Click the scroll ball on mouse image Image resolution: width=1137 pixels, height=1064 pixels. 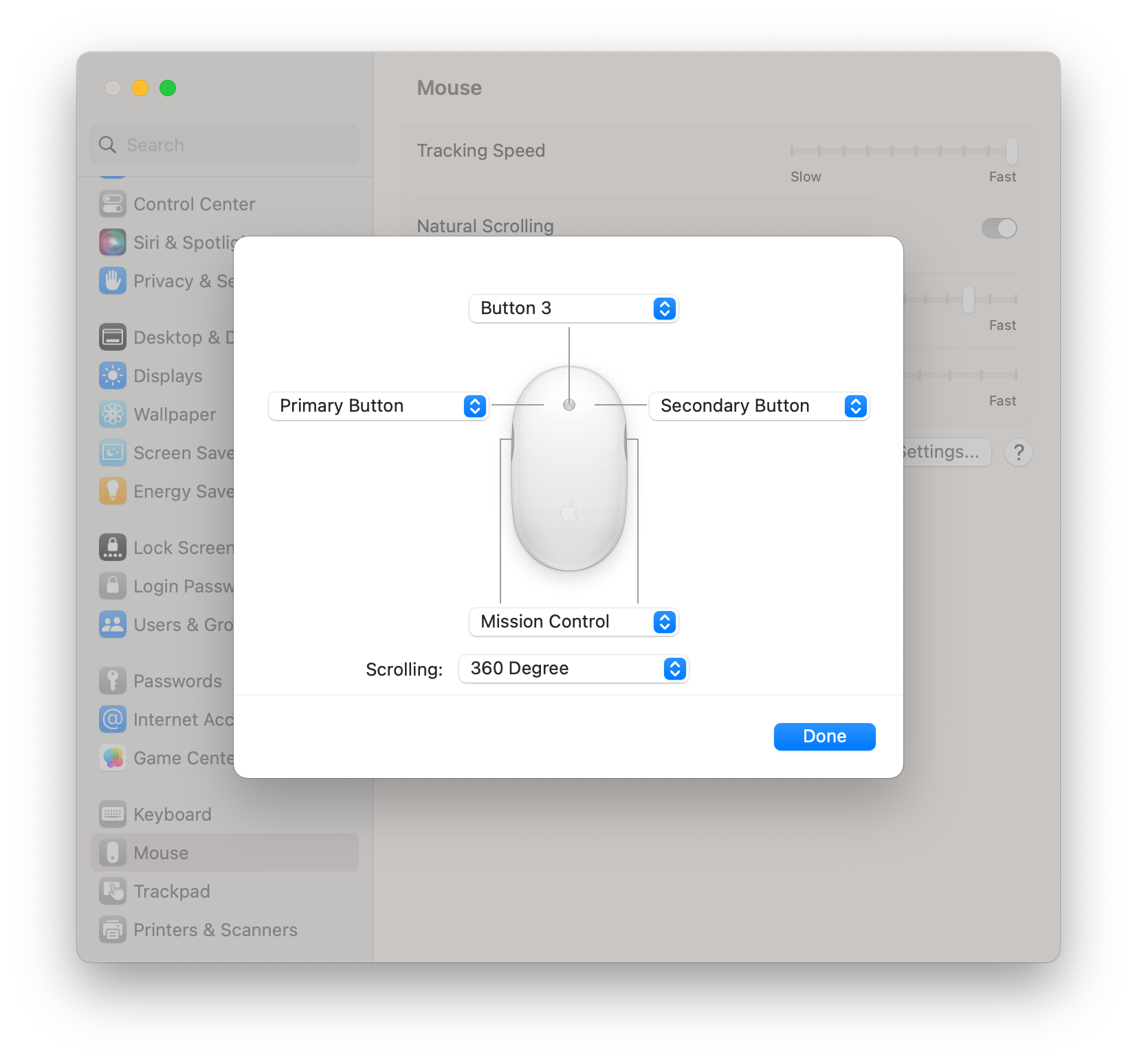pyautogui.click(x=569, y=405)
